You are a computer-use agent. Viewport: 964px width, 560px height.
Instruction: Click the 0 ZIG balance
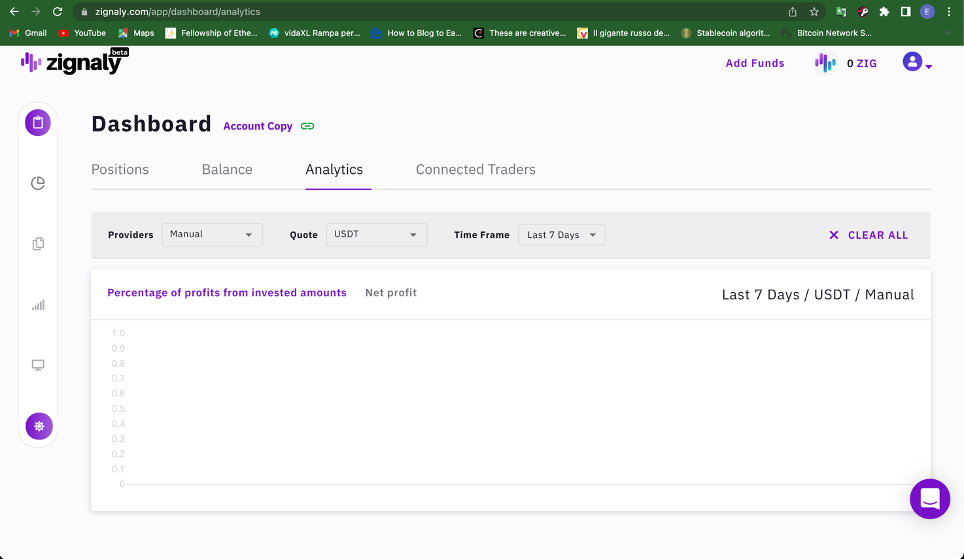[x=861, y=63]
